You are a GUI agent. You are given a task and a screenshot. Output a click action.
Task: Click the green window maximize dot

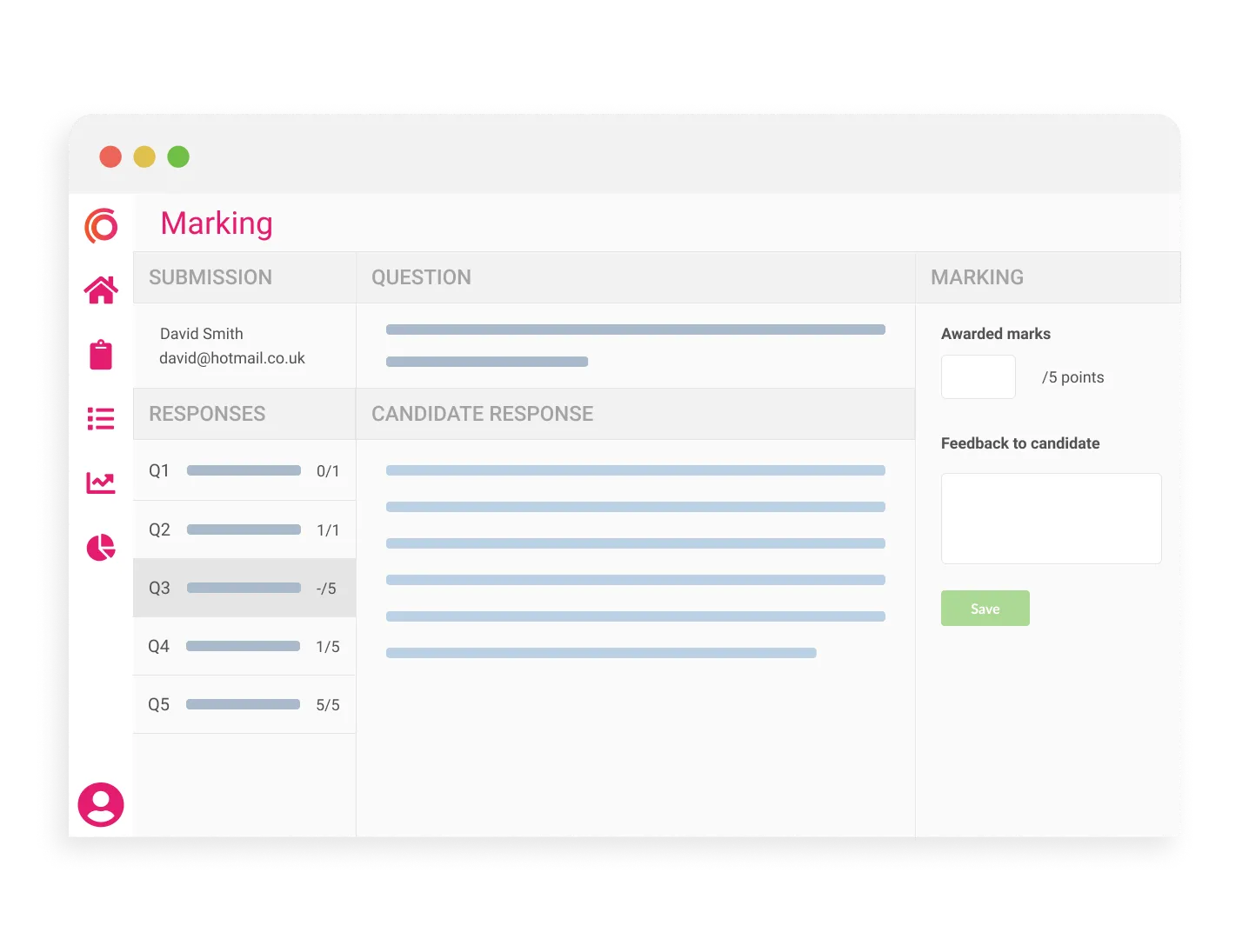click(x=178, y=156)
